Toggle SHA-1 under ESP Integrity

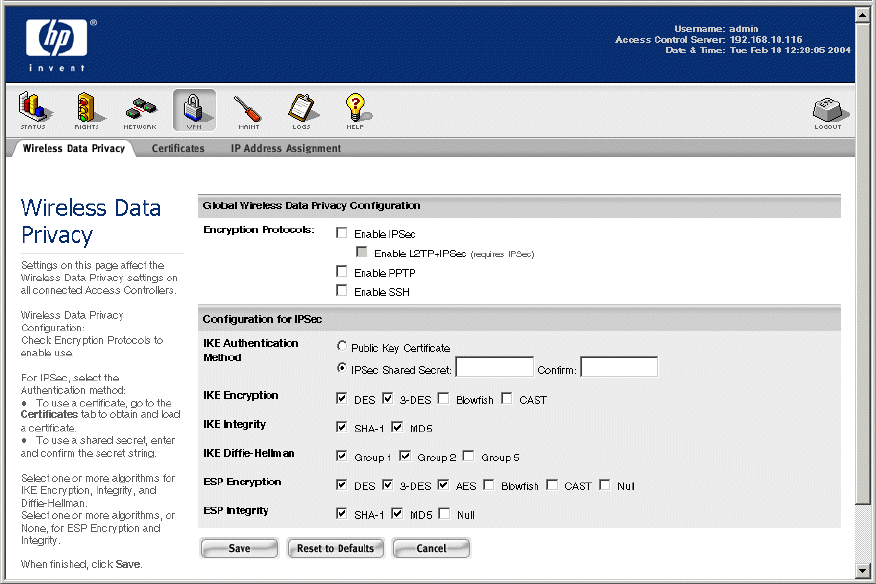(x=341, y=513)
